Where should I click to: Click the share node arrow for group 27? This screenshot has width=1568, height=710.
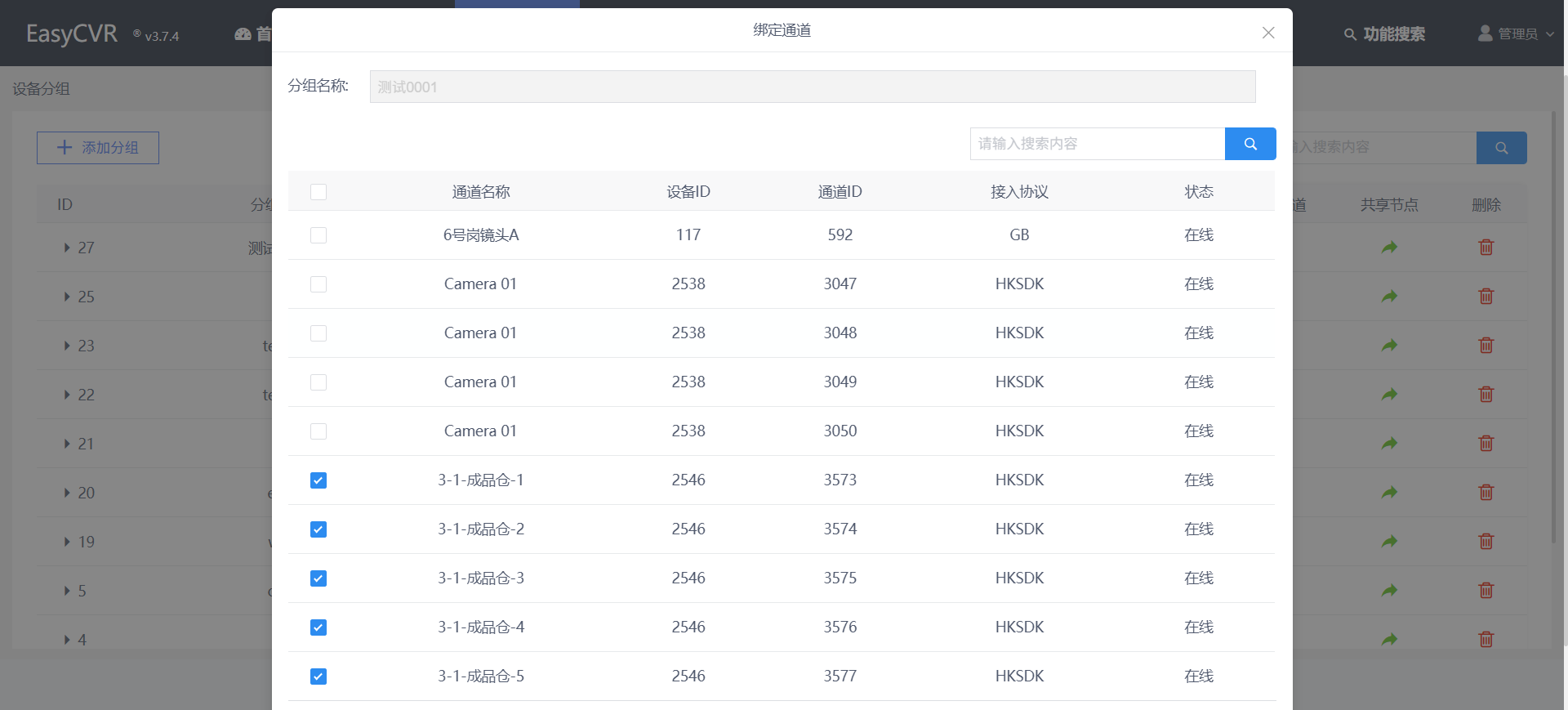coord(1388,248)
